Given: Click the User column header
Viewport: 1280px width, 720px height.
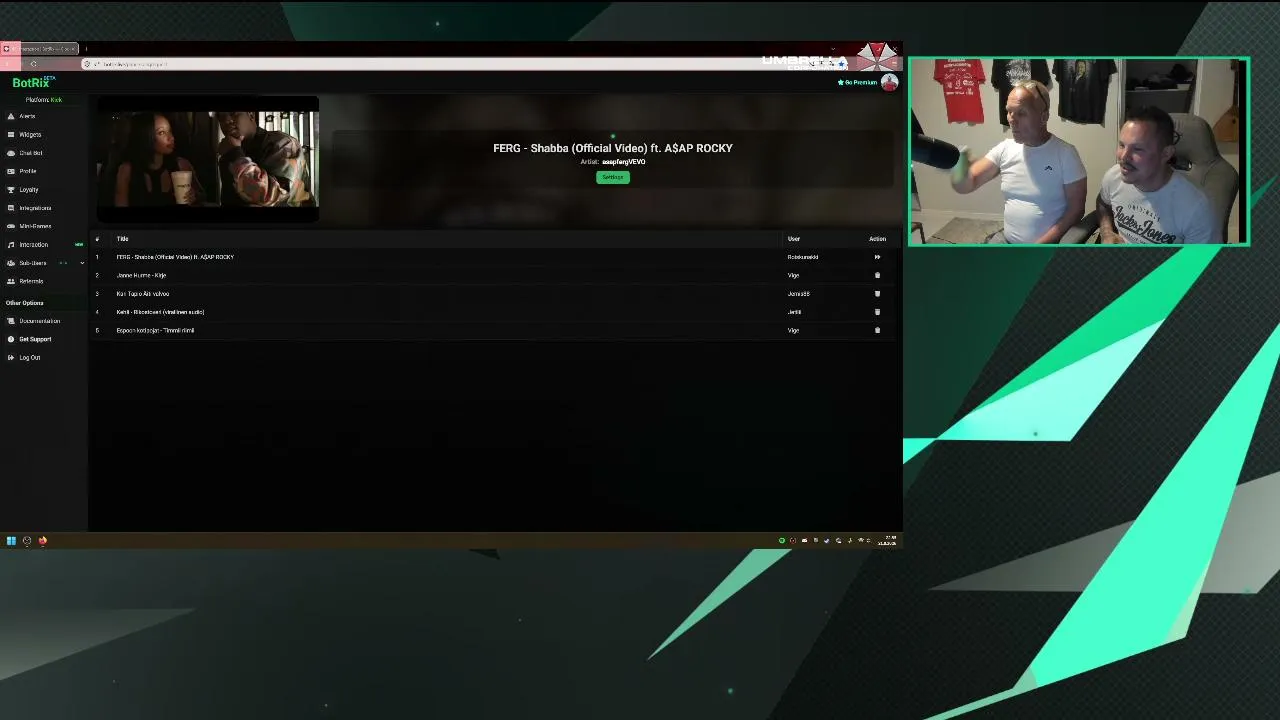Looking at the screenshot, I should pyautogui.click(x=793, y=239).
